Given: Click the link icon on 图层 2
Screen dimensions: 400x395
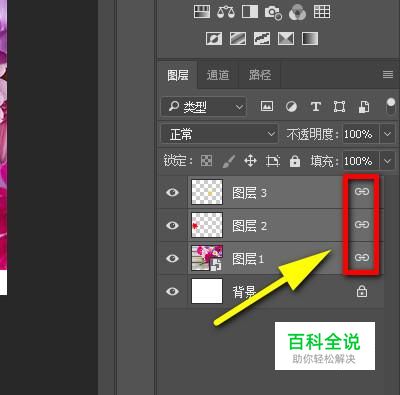Looking at the screenshot, I should point(362,224).
